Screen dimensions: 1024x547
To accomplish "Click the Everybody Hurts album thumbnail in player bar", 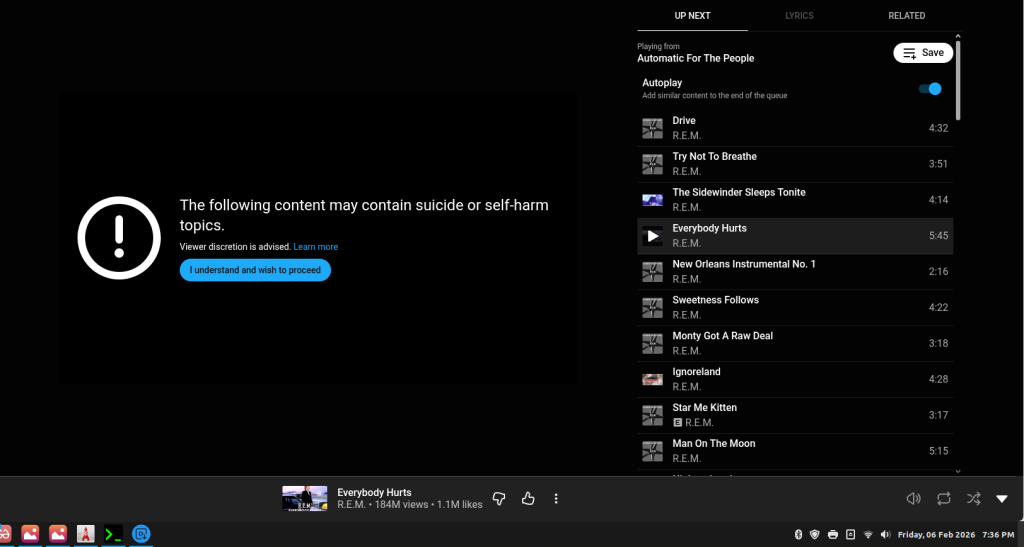I will tap(305, 498).
